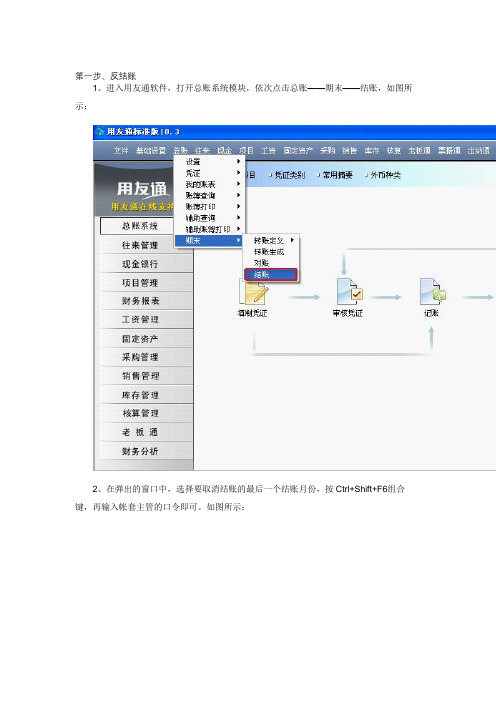Open the 销售 menu
This screenshot has width=496, height=702.
[x=350, y=150]
